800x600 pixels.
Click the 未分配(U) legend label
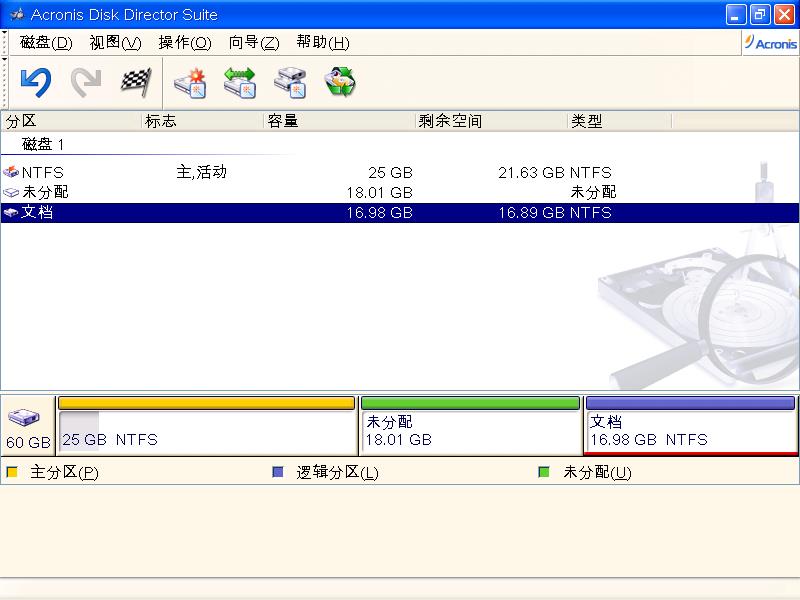597,472
